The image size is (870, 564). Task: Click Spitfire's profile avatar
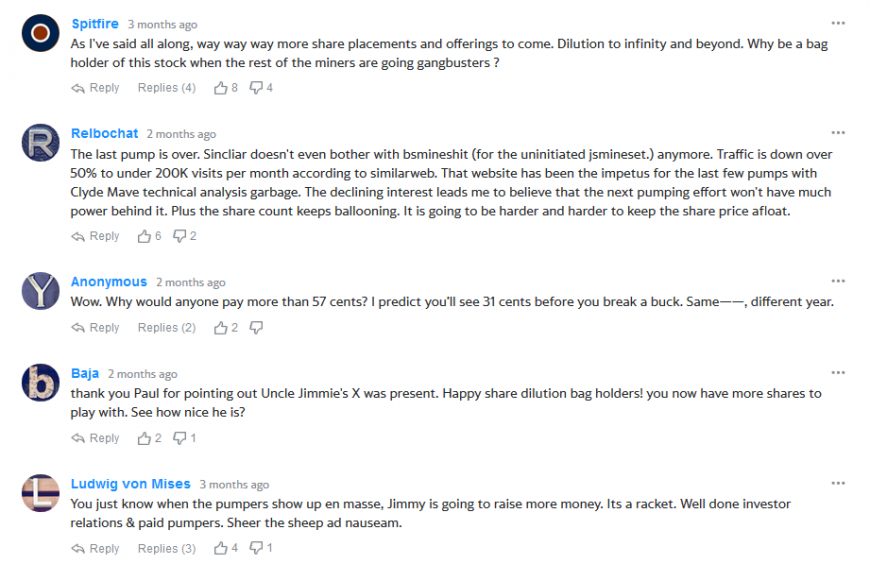click(x=40, y=33)
